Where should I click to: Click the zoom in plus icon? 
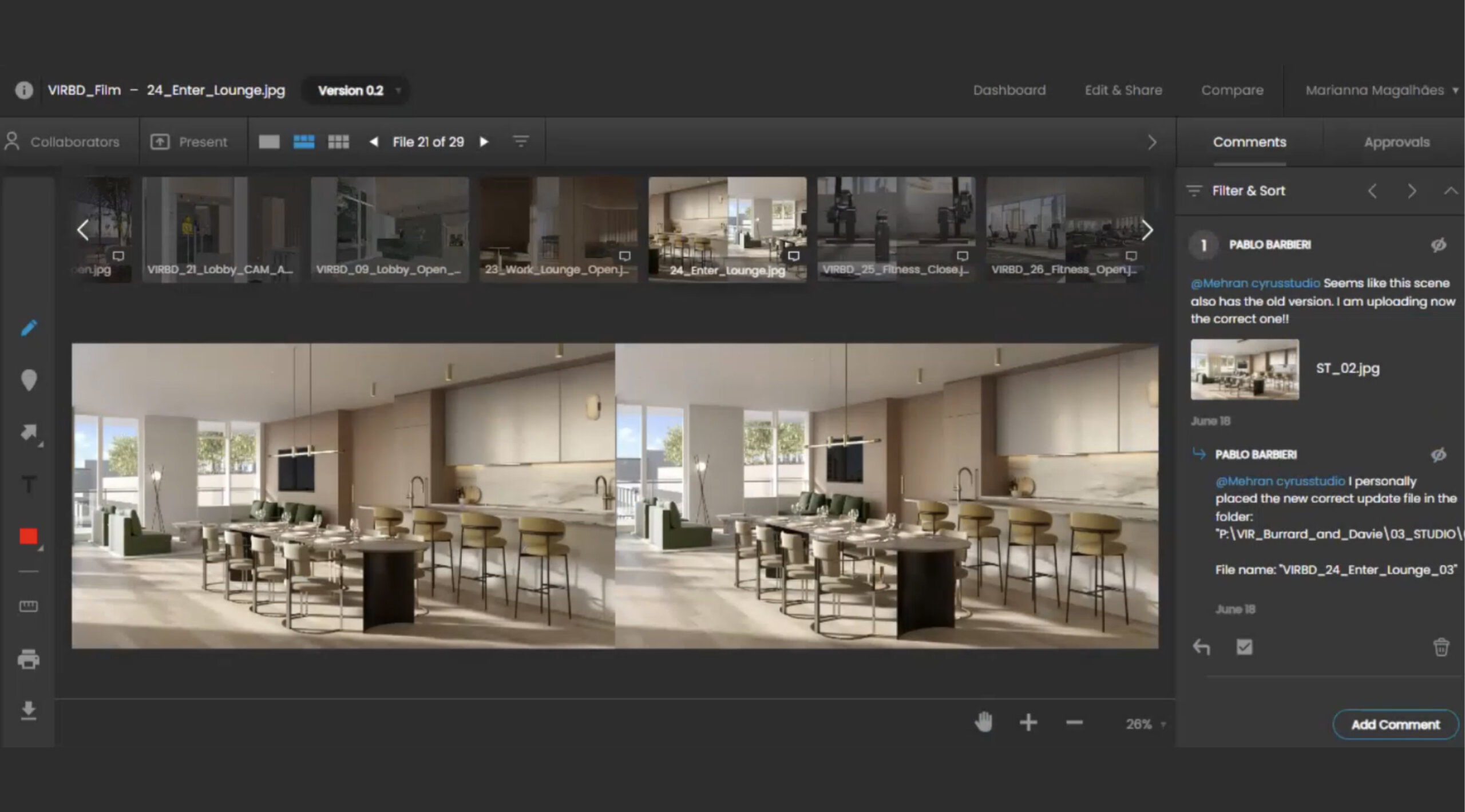coord(1028,723)
